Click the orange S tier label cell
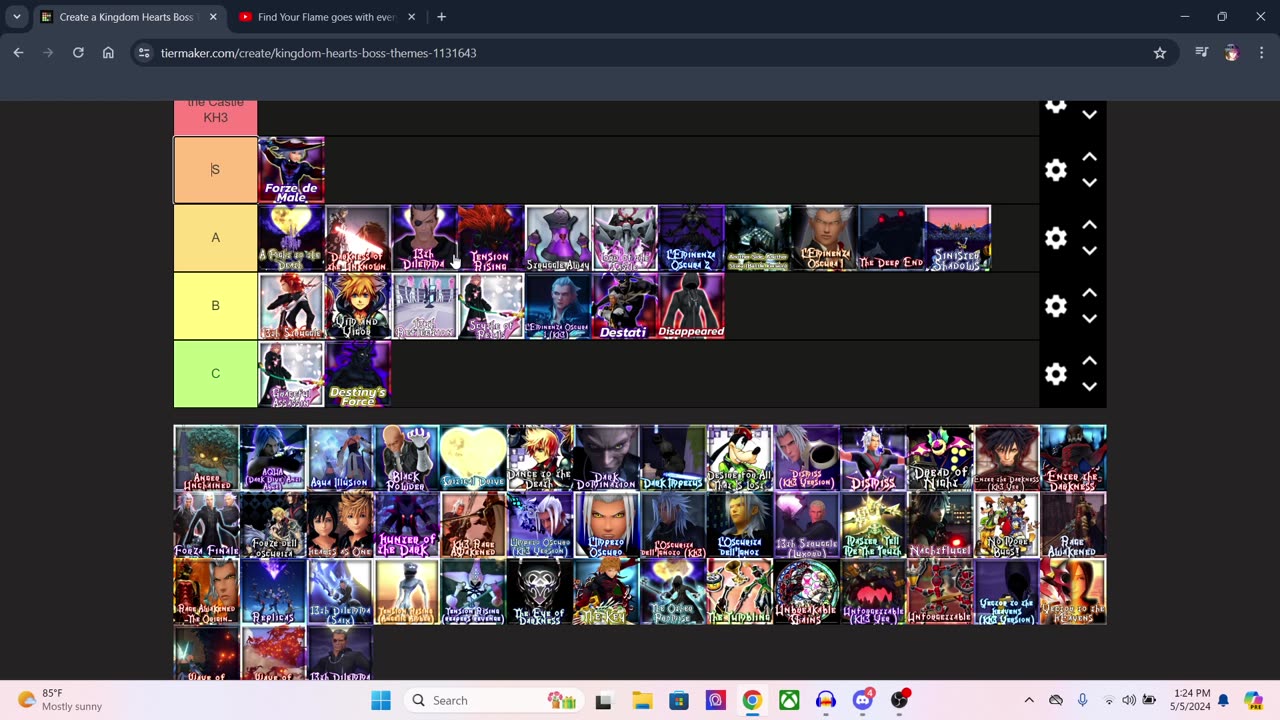Image resolution: width=1280 pixels, height=720 pixels. click(215, 170)
